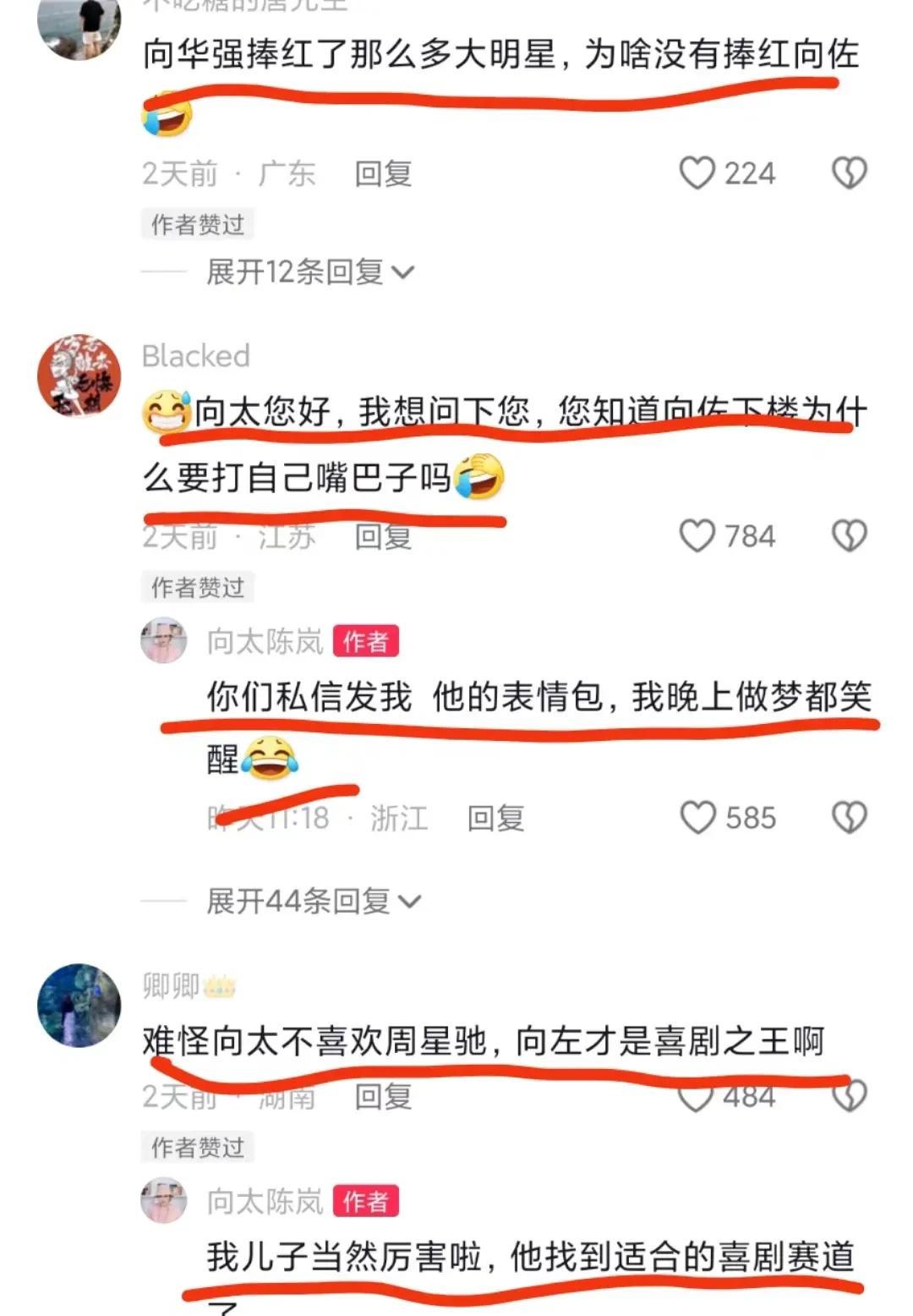Dislike 卿卿's comment with 484 likes
Screen dimensions: 913x1316
click(850, 1096)
